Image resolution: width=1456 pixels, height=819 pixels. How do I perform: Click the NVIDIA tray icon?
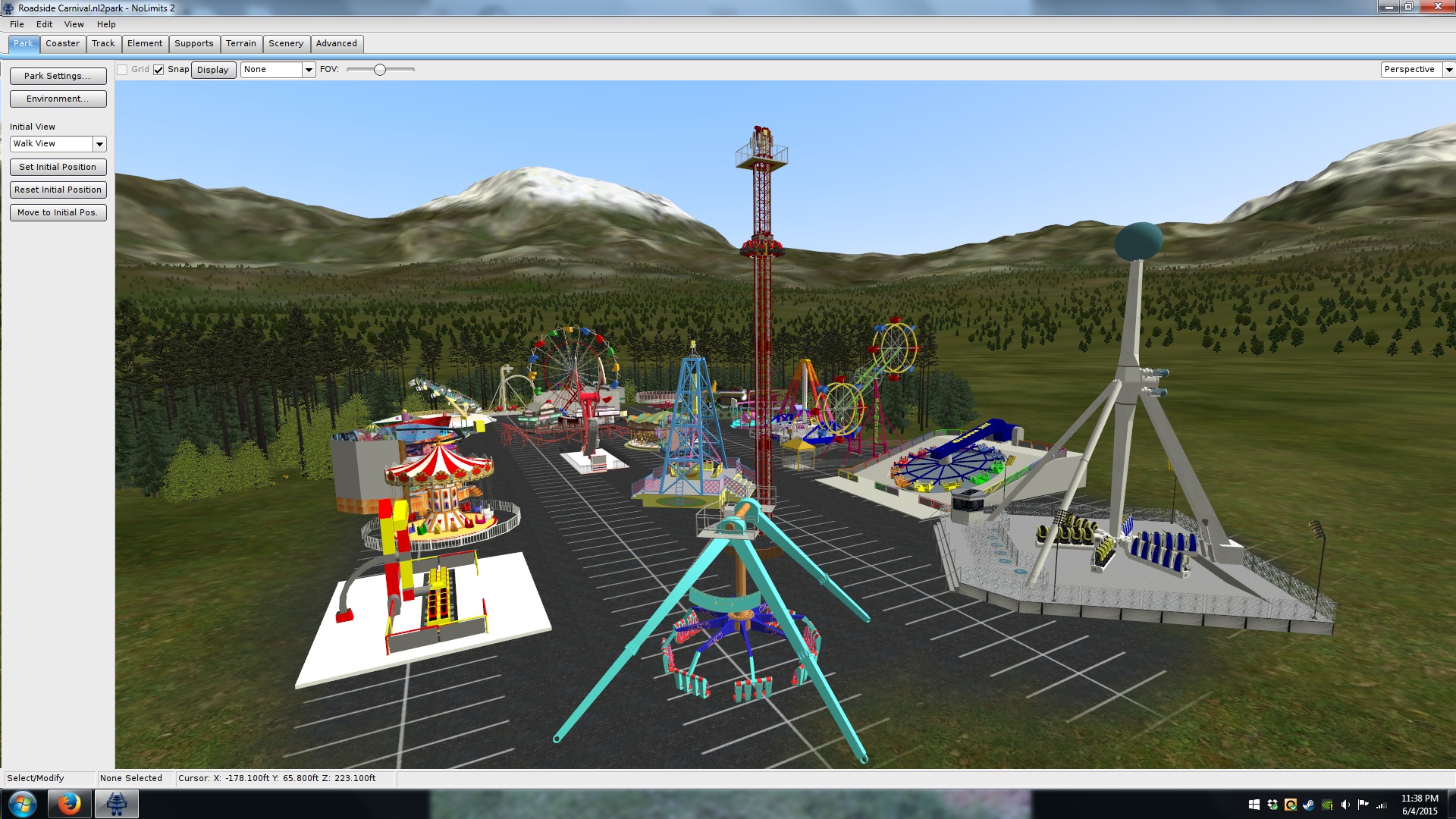point(1326,805)
